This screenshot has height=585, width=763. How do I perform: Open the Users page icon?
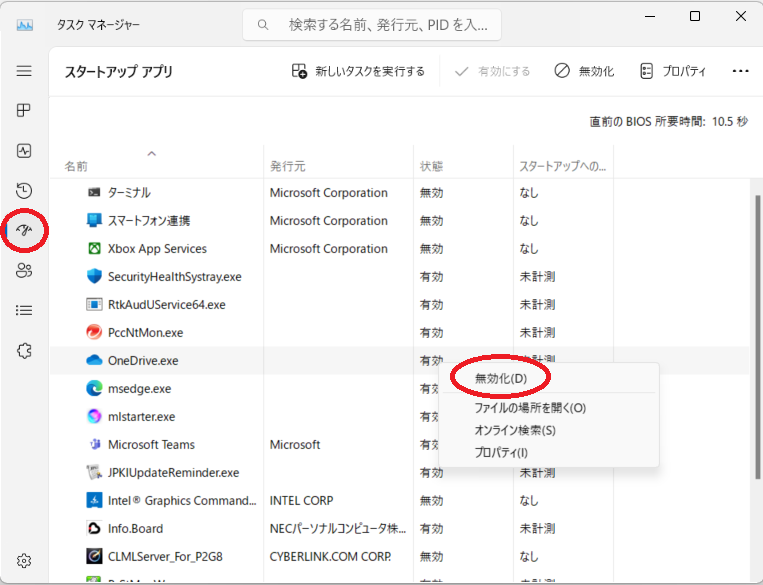pos(24,270)
